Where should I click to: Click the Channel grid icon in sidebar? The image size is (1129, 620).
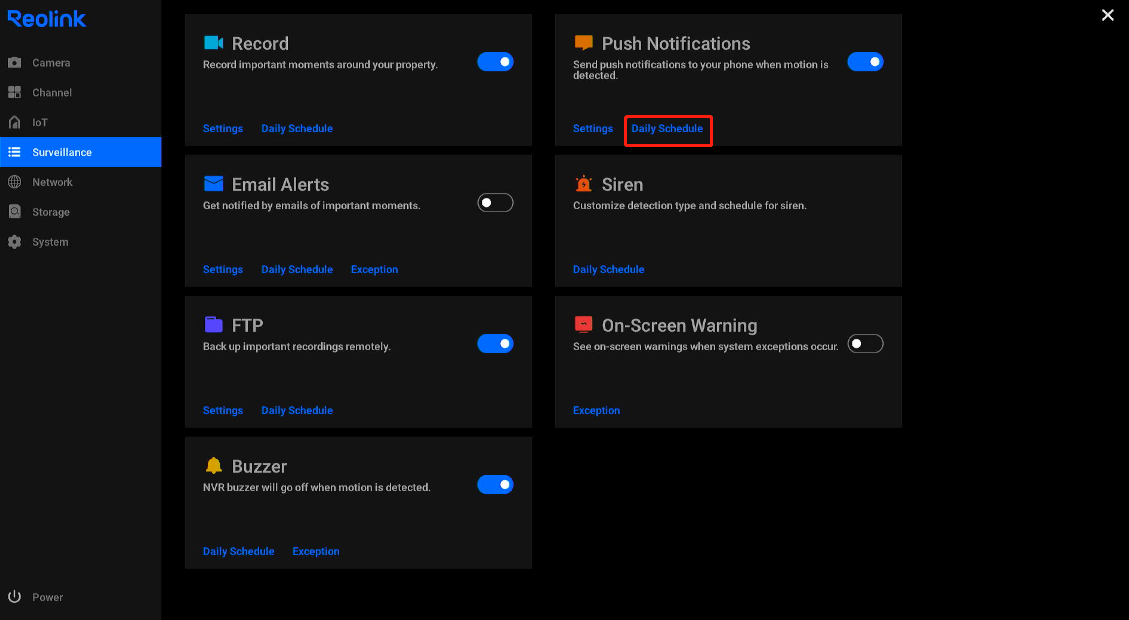pos(14,92)
